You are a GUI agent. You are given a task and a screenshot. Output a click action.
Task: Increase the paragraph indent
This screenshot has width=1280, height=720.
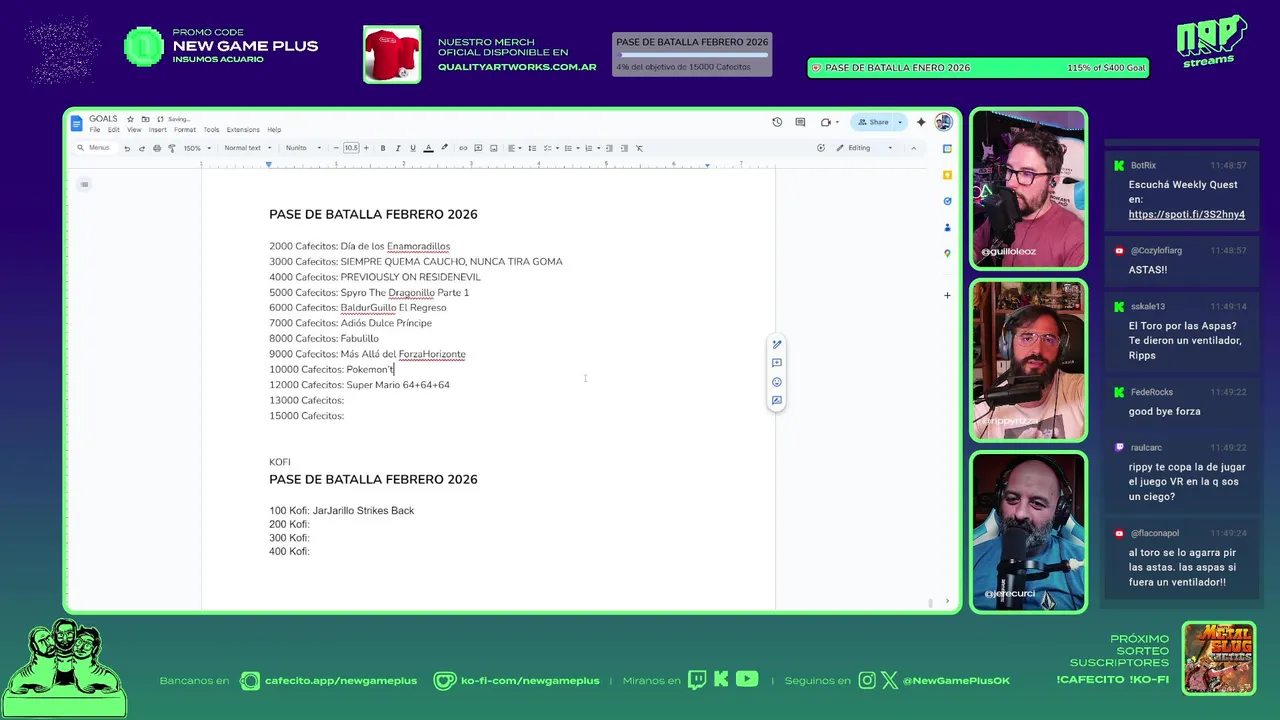click(x=624, y=148)
